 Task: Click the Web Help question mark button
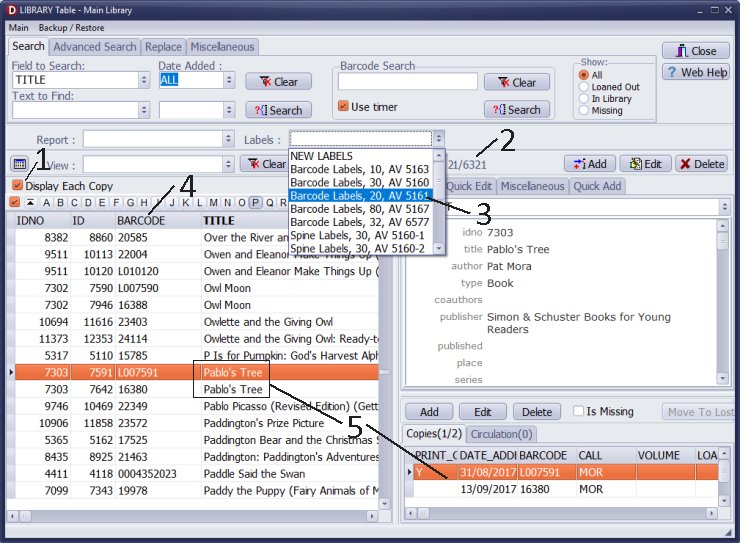click(x=695, y=72)
